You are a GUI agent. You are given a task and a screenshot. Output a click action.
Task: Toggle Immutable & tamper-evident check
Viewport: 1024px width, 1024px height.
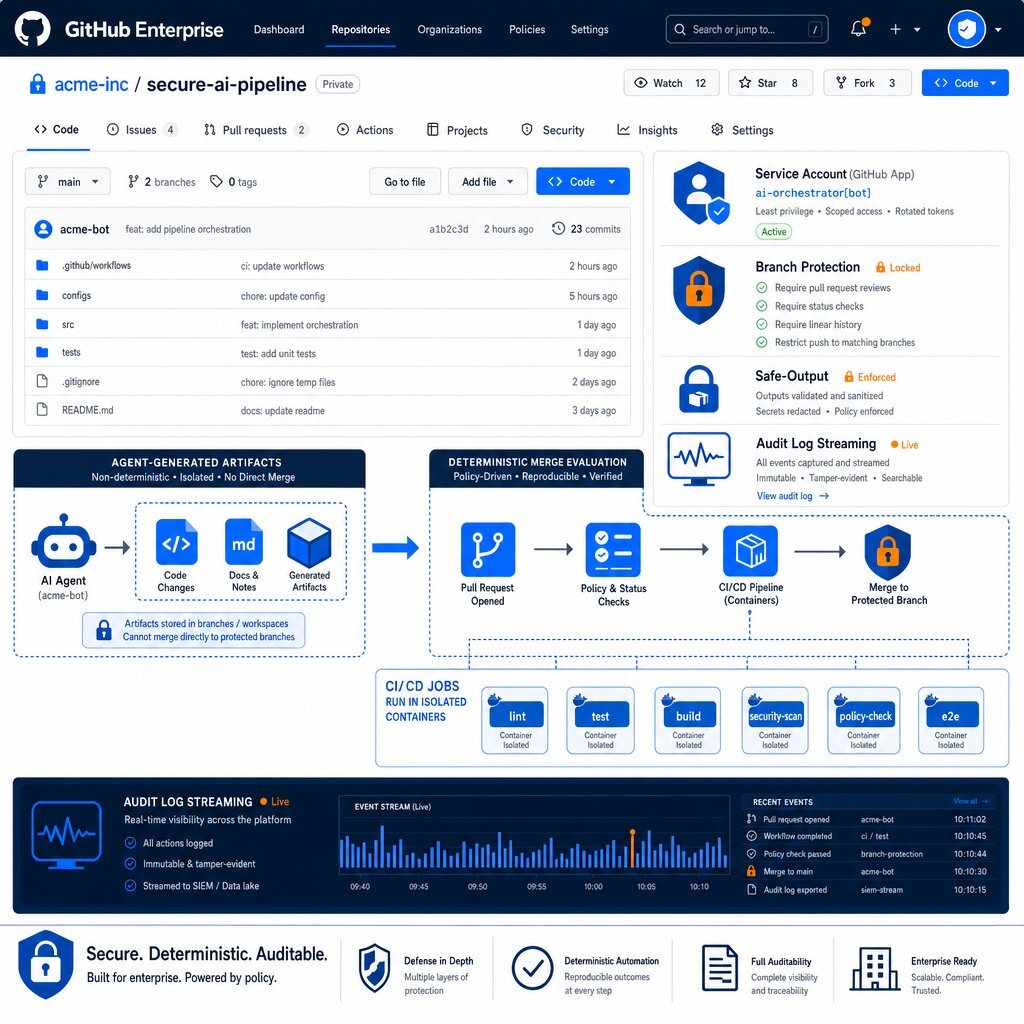(x=131, y=863)
